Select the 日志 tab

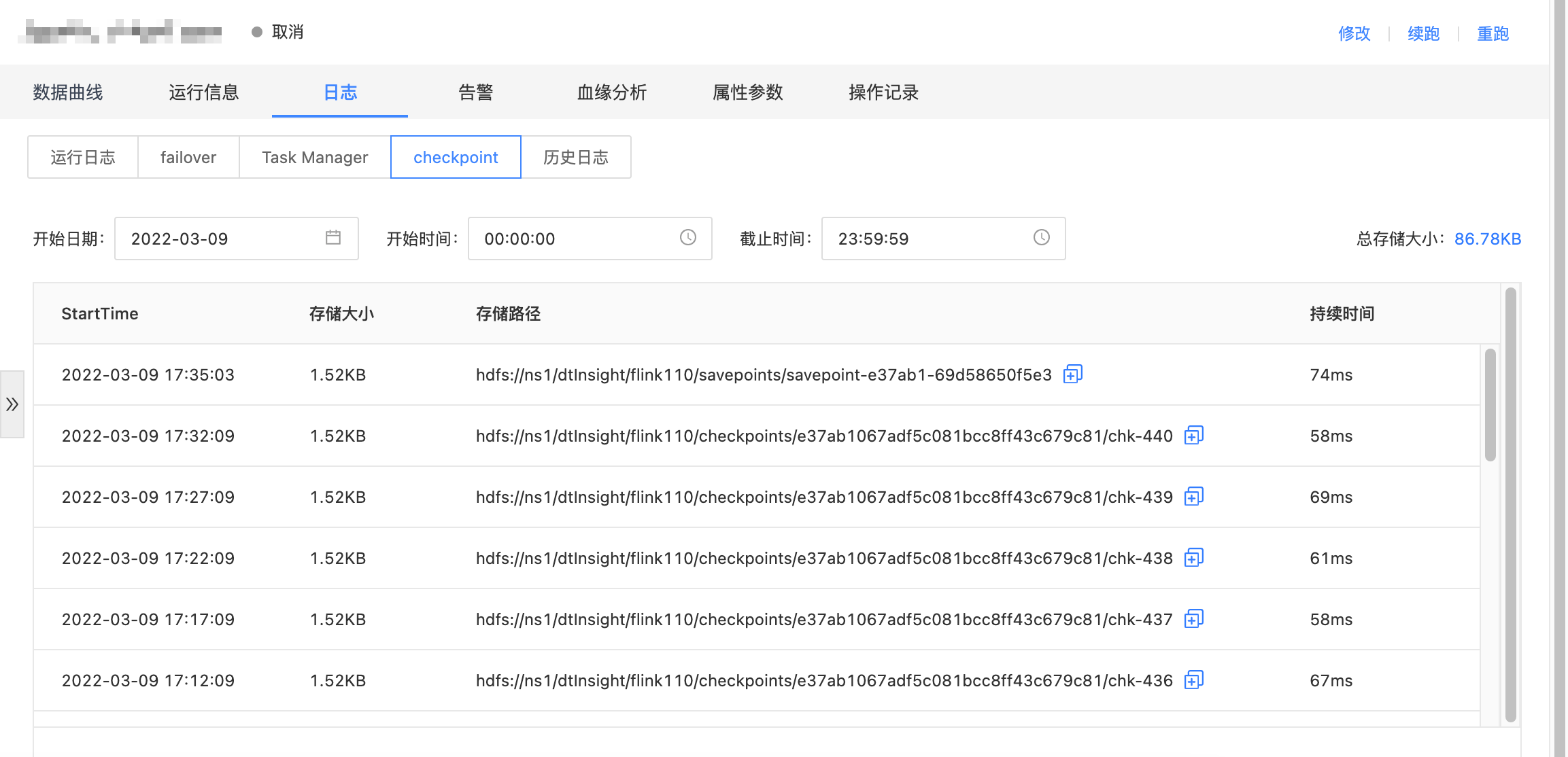340,92
